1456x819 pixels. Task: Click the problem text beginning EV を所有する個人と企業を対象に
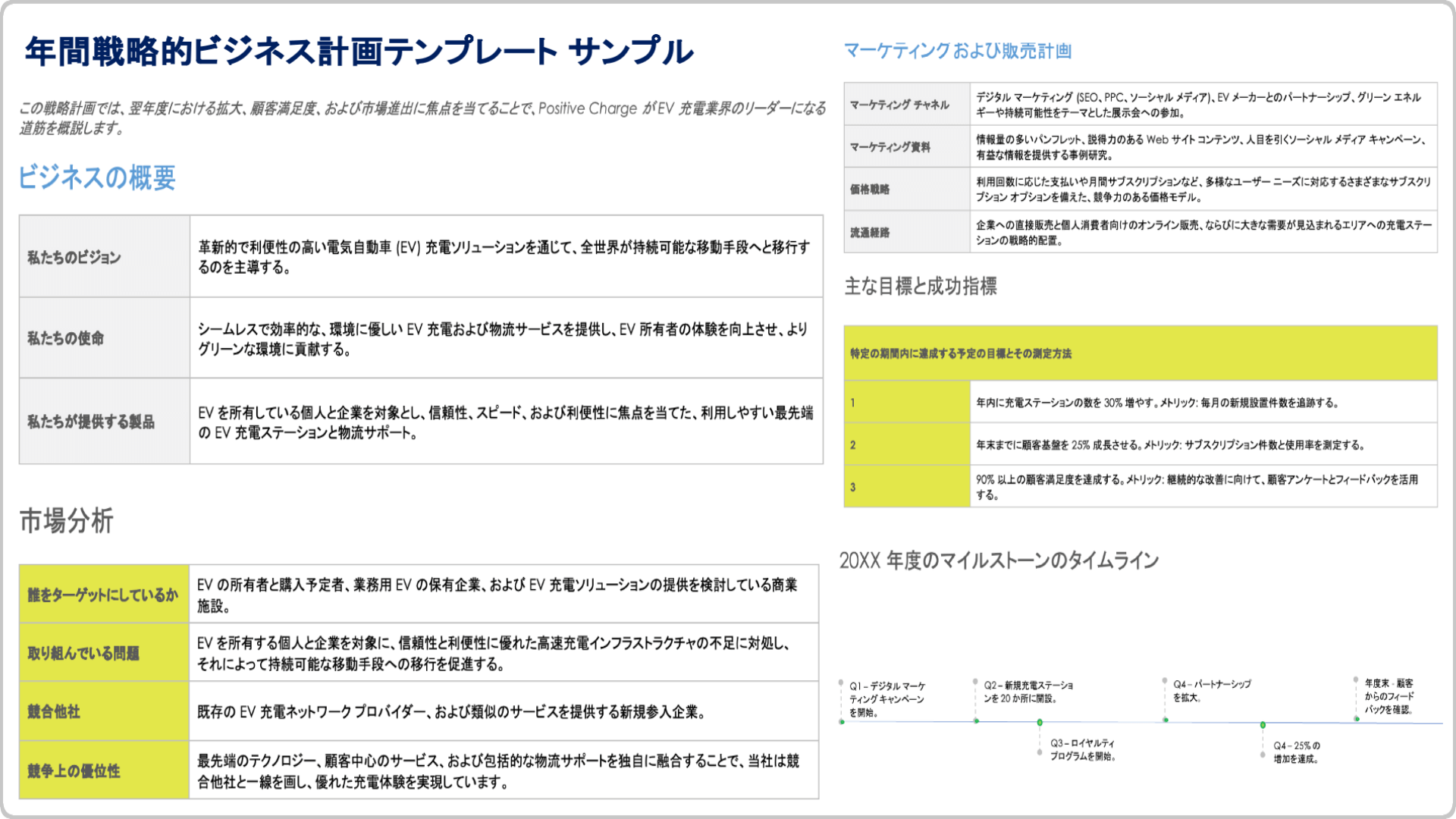click(x=495, y=654)
